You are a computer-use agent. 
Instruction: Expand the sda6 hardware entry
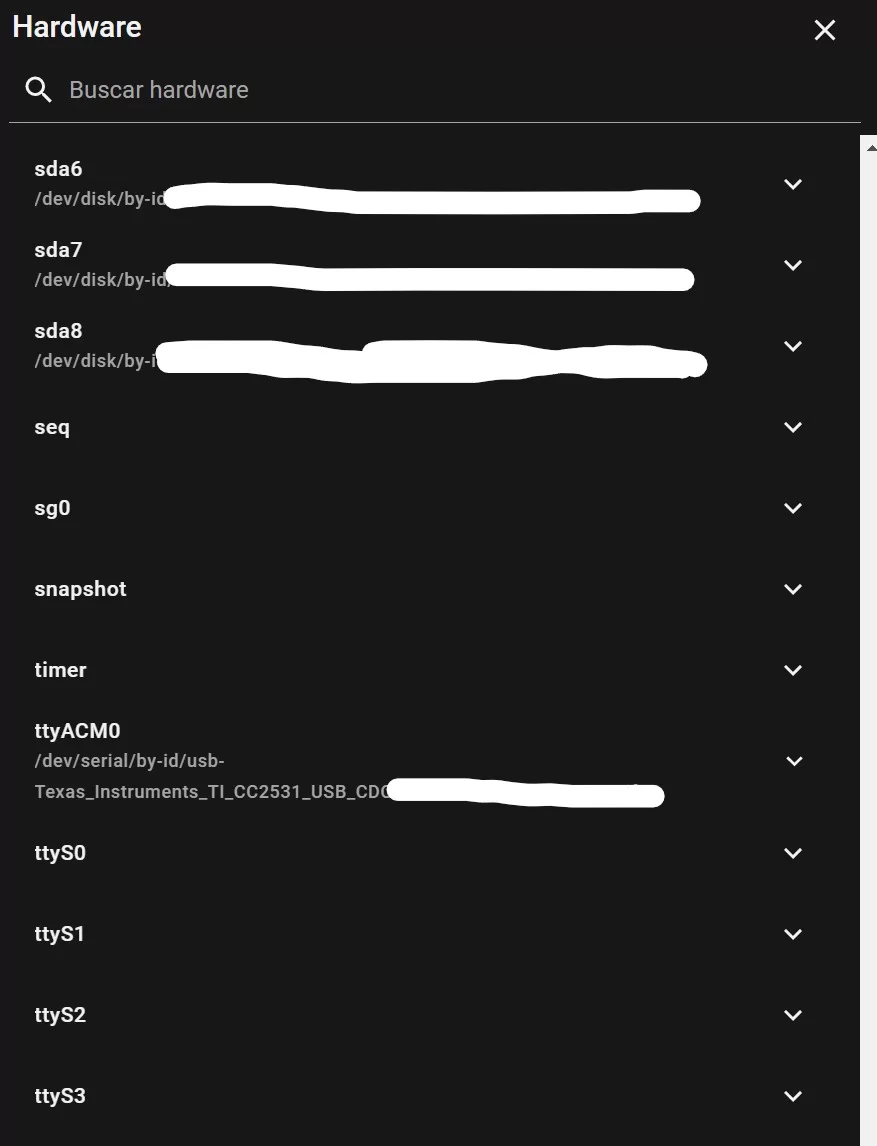[793, 184]
